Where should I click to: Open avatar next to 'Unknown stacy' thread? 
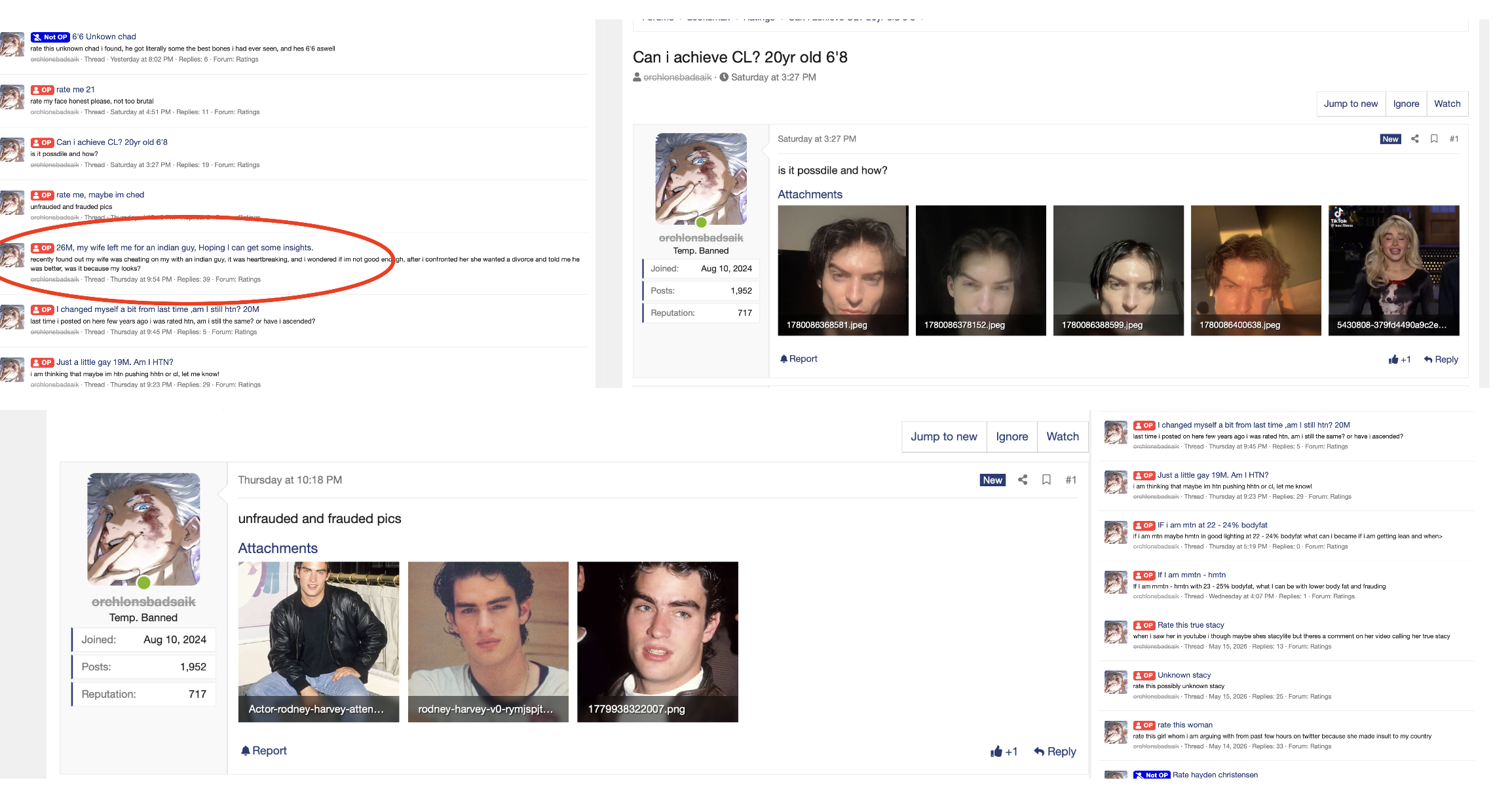[x=1116, y=682]
